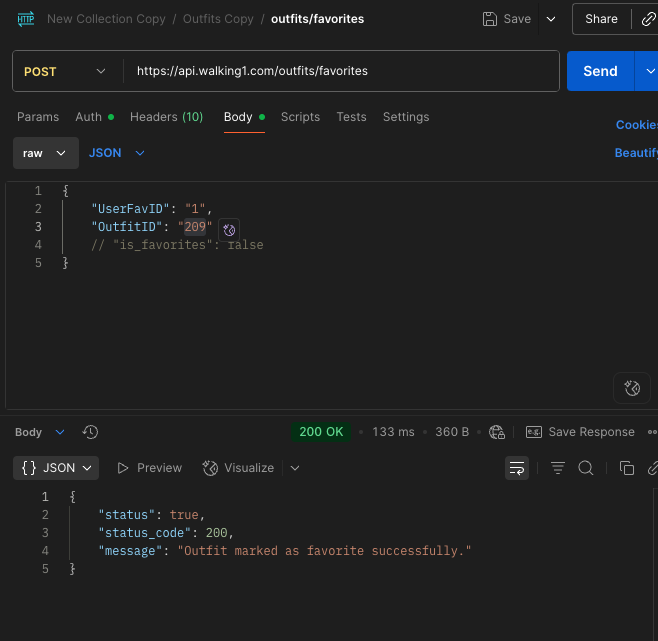Toggle word wrap in response
658x641 pixels.
coord(517,468)
